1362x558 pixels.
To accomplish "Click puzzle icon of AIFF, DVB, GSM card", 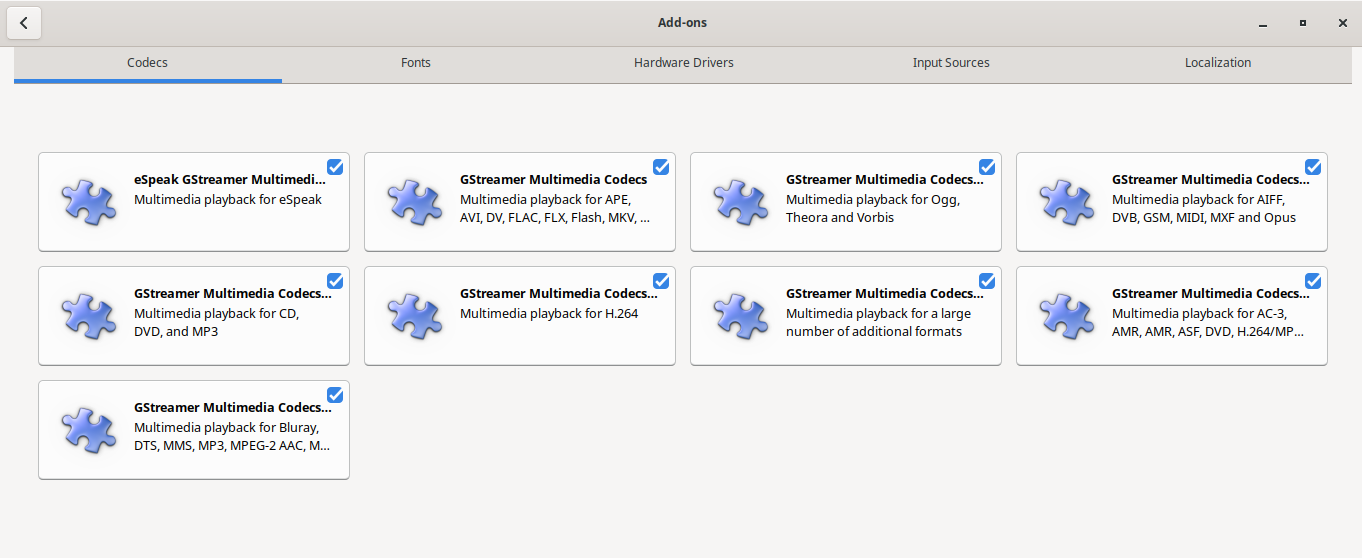I will coord(1067,202).
